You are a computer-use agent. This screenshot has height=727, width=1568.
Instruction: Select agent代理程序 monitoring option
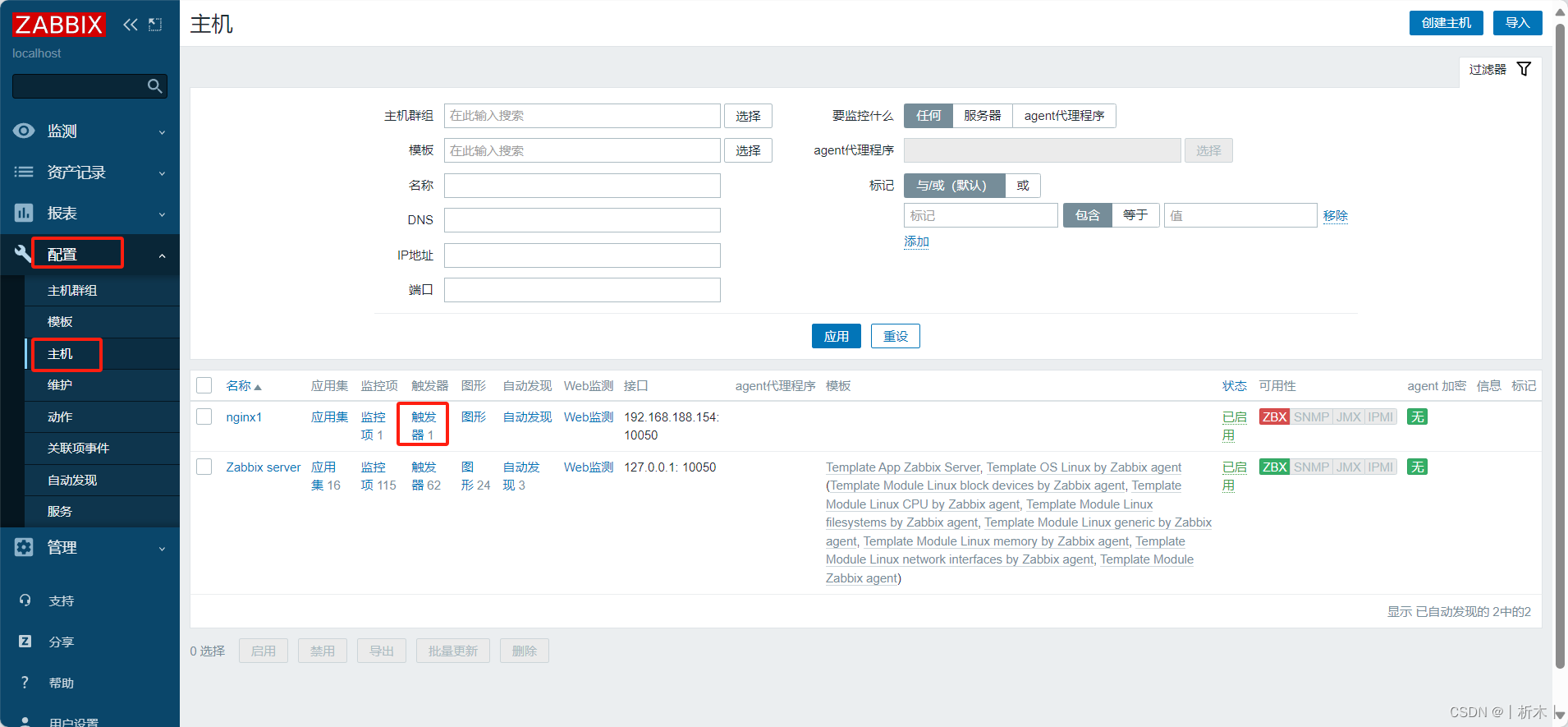pos(1064,116)
